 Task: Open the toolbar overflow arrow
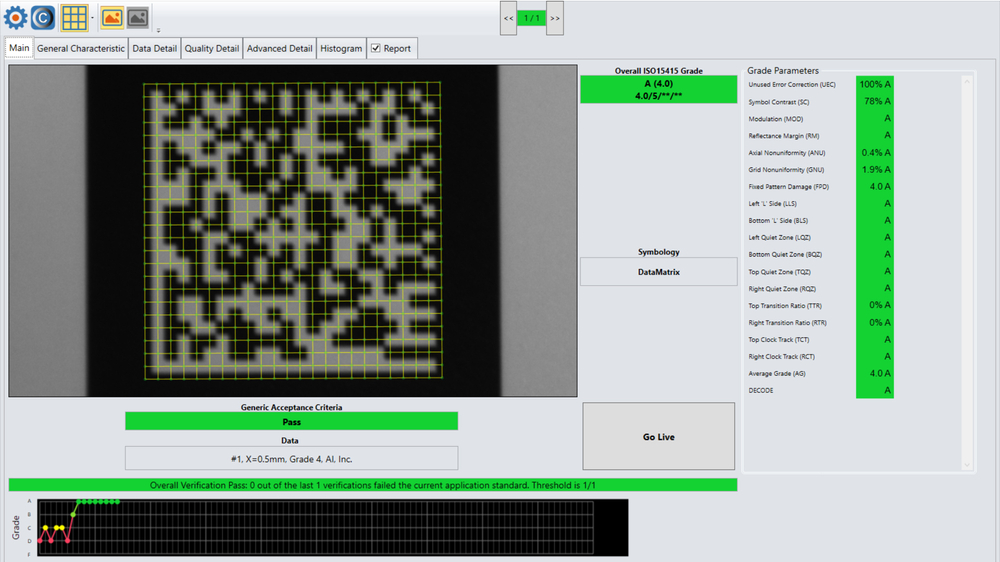[x=158, y=30]
